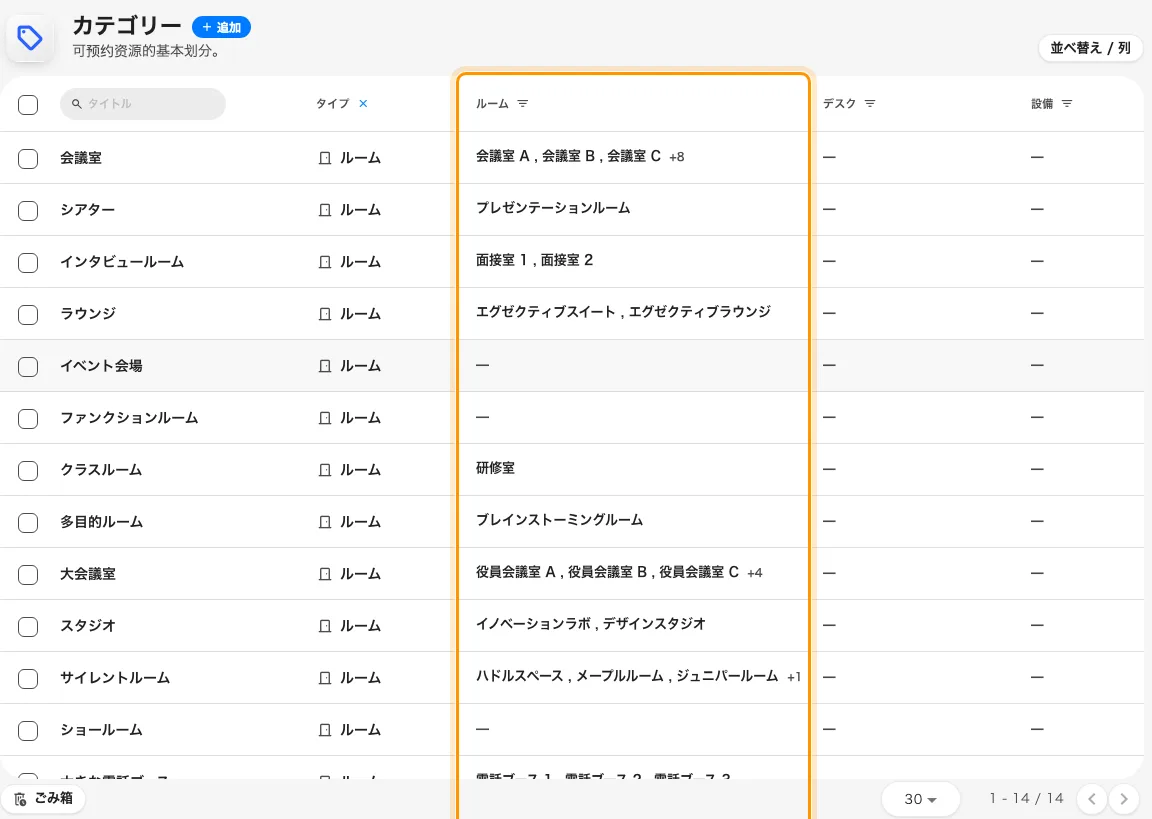Click the room type icon in クラスルーム row
1152x819 pixels.
(325, 470)
